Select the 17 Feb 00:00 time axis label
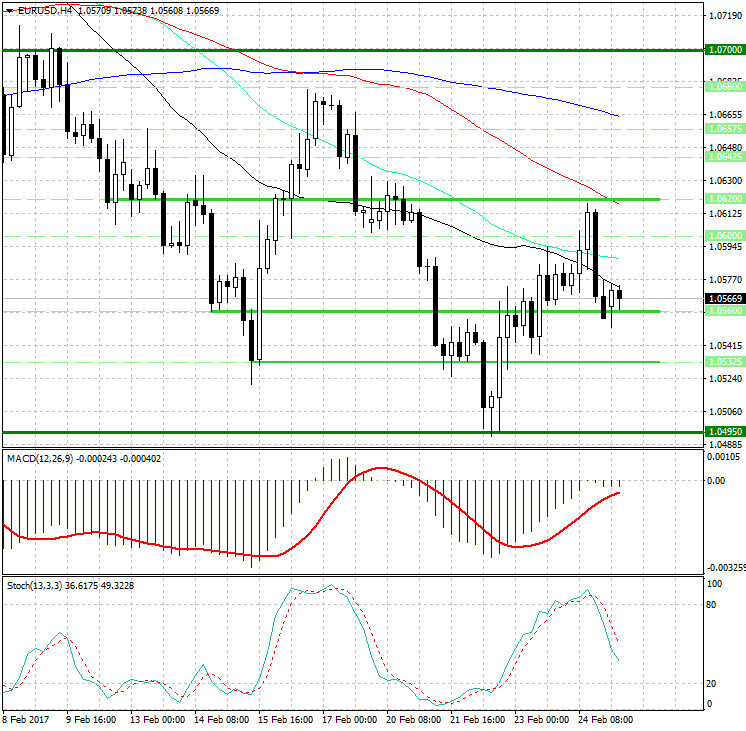Screen dimensions: 746x731 tap(350, 719)
